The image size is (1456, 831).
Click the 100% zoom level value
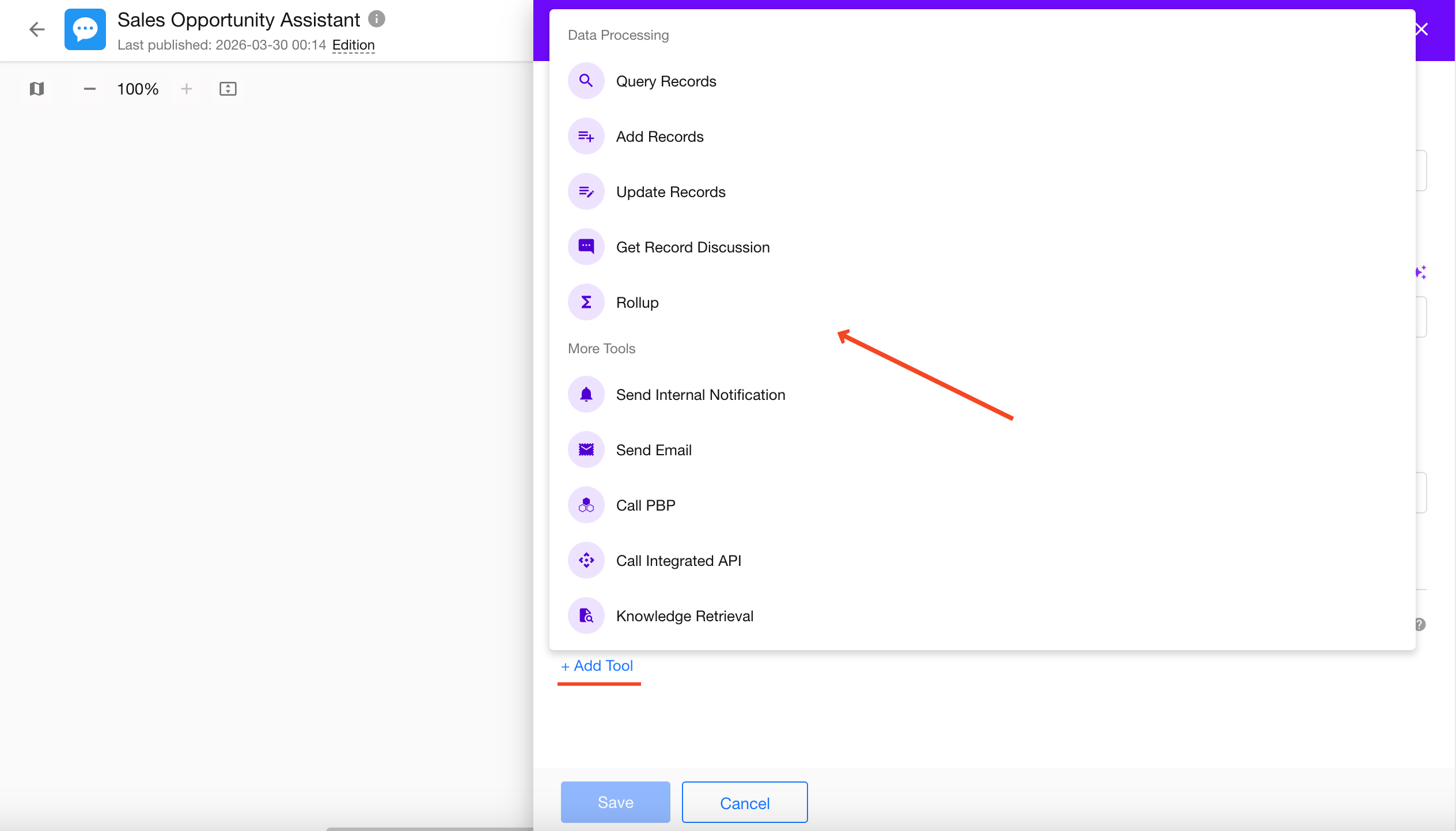(138, 89)
